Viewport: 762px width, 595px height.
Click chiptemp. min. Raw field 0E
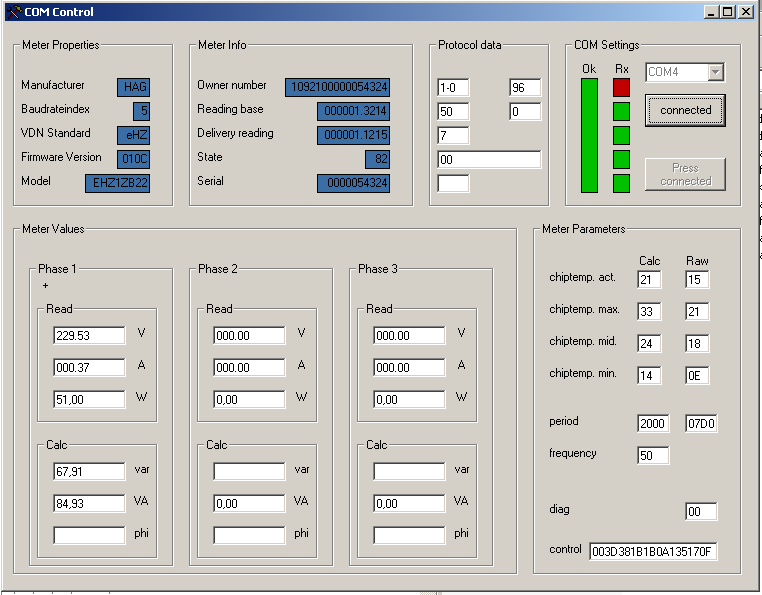[x=697, y=376]
